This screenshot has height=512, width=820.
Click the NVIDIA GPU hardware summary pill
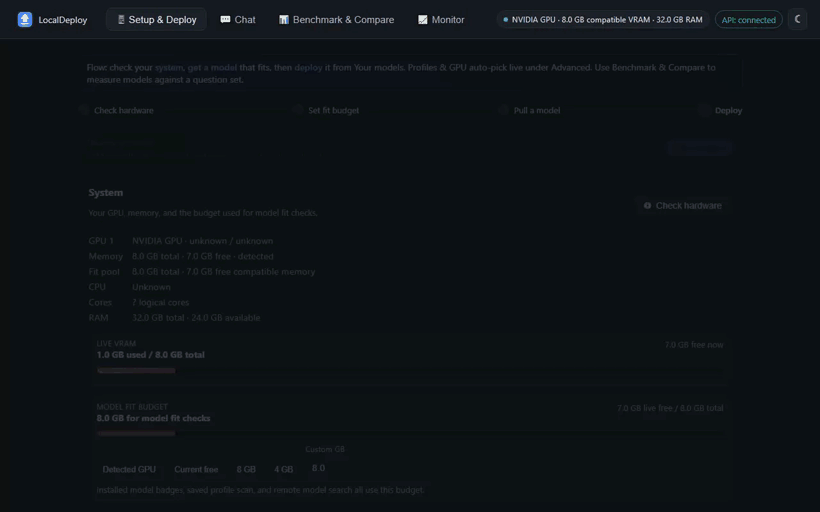[x=602, y=19]
